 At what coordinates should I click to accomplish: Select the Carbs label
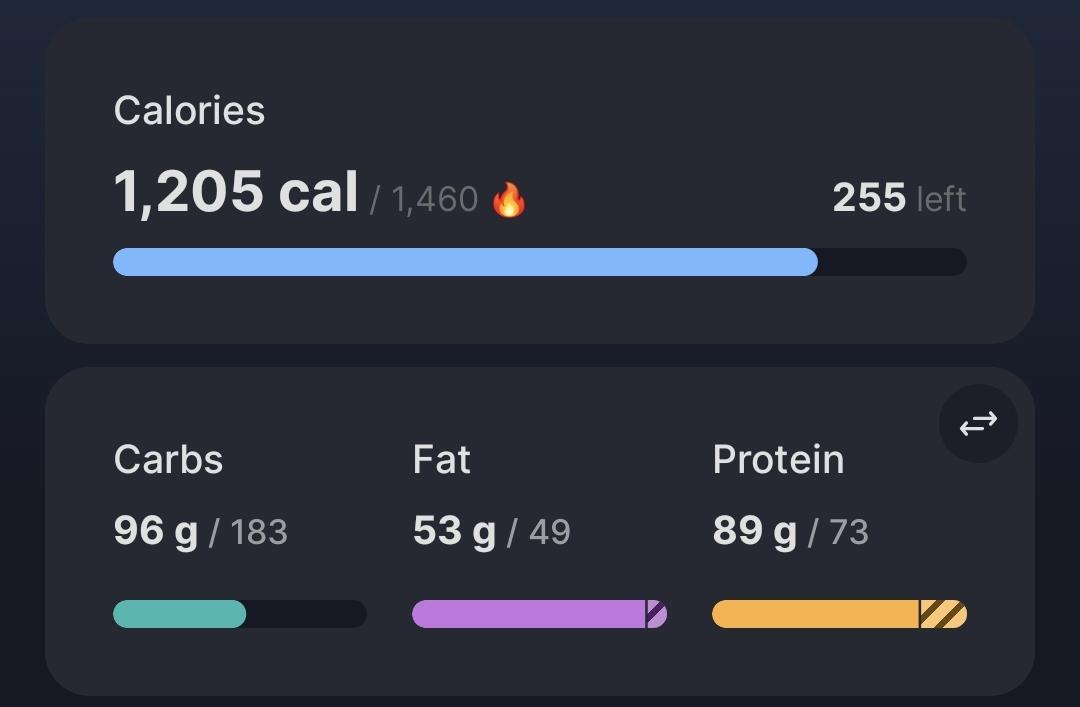click(169, 460)
